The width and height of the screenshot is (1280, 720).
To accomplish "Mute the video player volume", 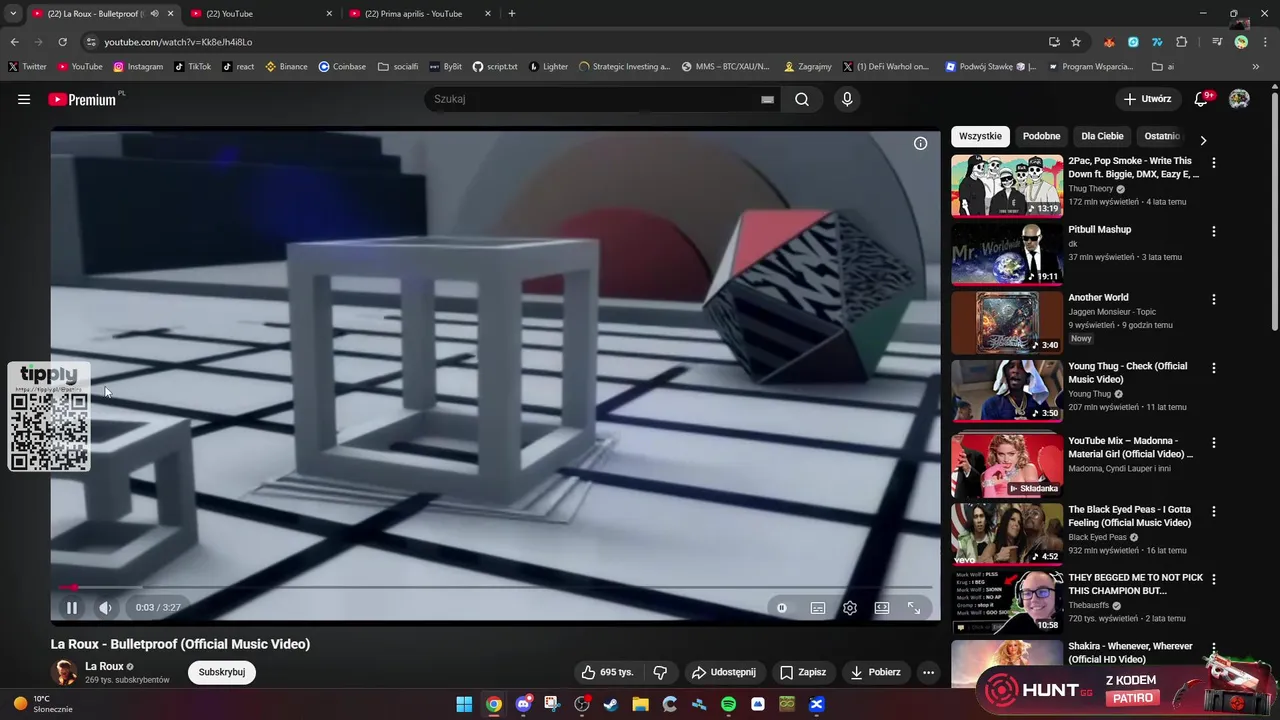I will (106, 607).
